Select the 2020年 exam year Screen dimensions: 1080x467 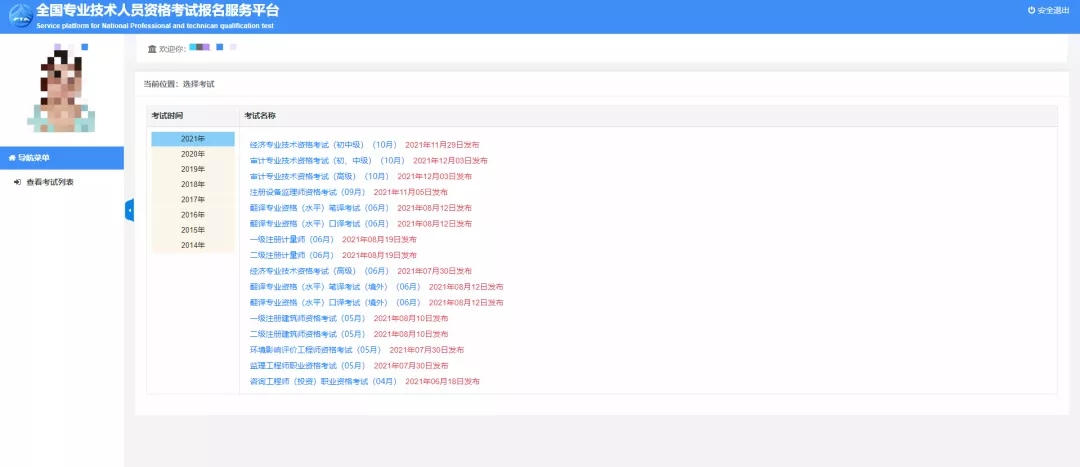point(193,154)
